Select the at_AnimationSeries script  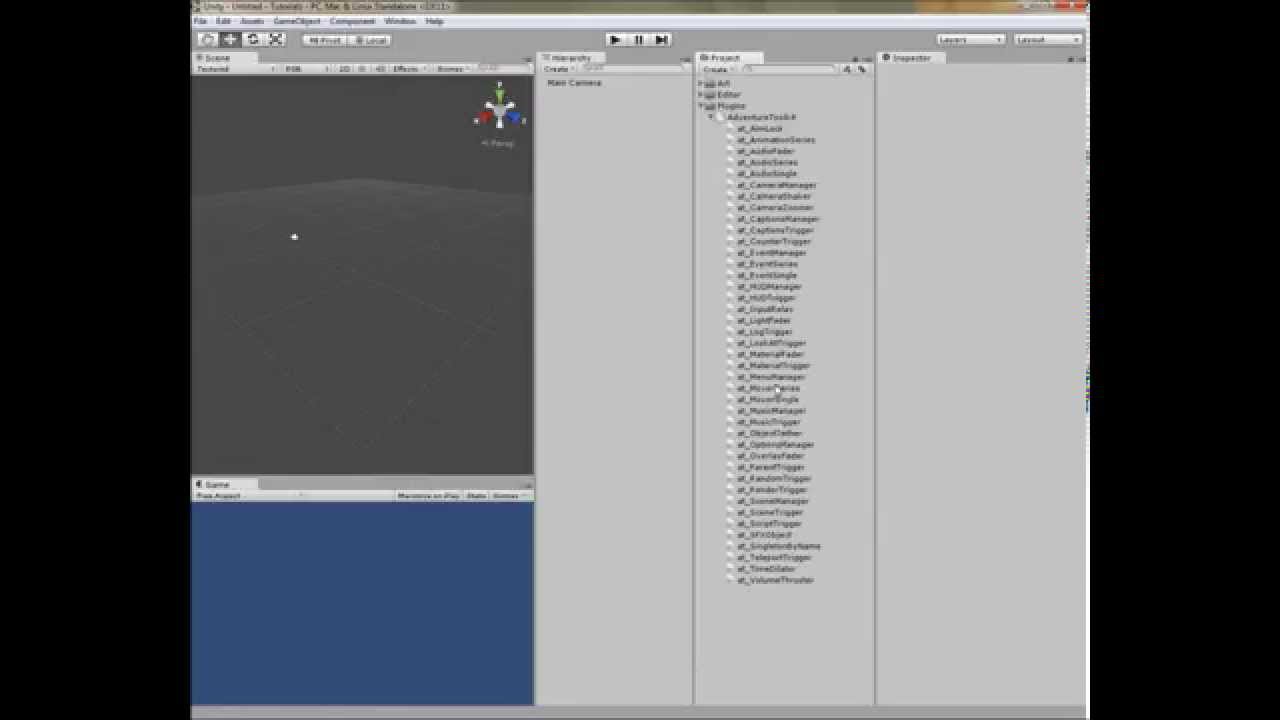point(776,140)
